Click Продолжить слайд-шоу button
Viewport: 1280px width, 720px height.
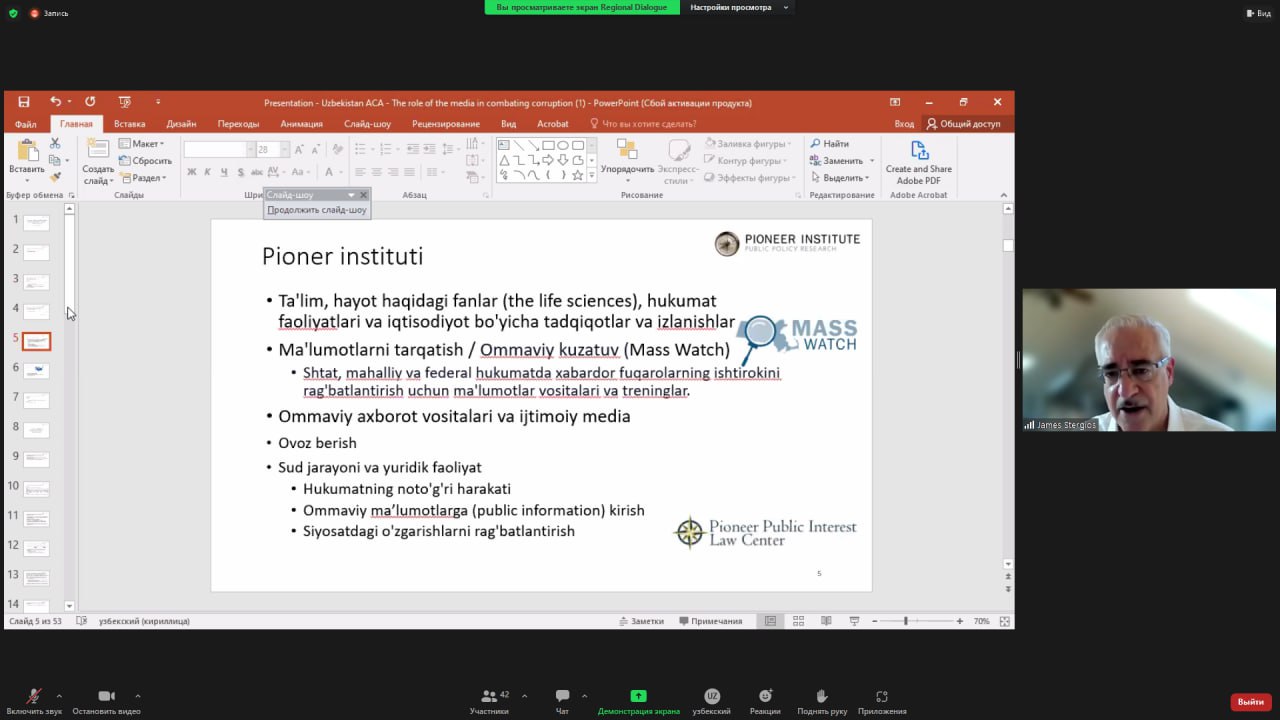317,210
